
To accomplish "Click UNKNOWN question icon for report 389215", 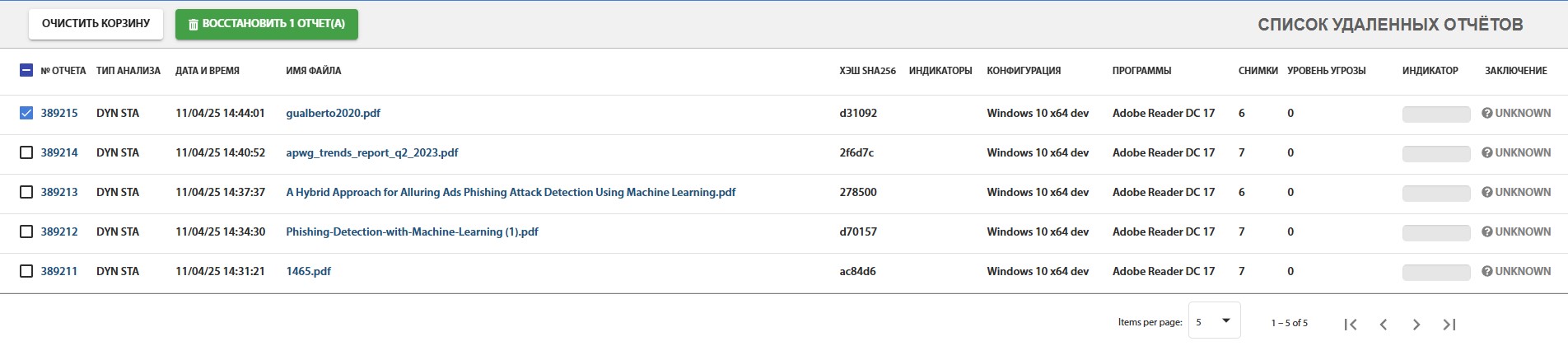I will 1487,113.
